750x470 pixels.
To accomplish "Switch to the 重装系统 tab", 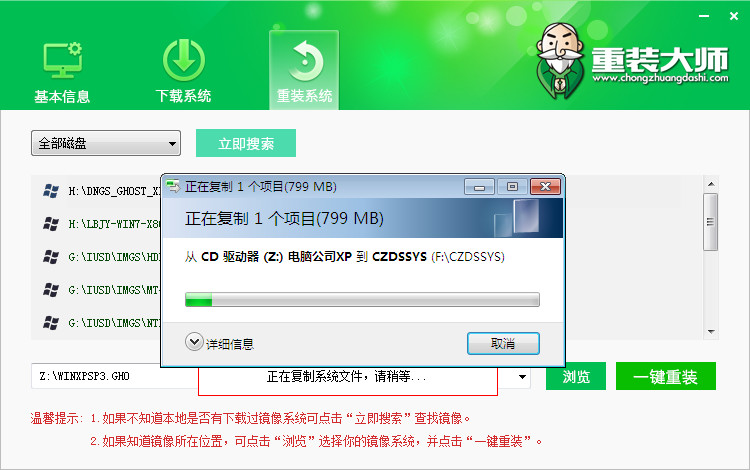I will 304,70.
